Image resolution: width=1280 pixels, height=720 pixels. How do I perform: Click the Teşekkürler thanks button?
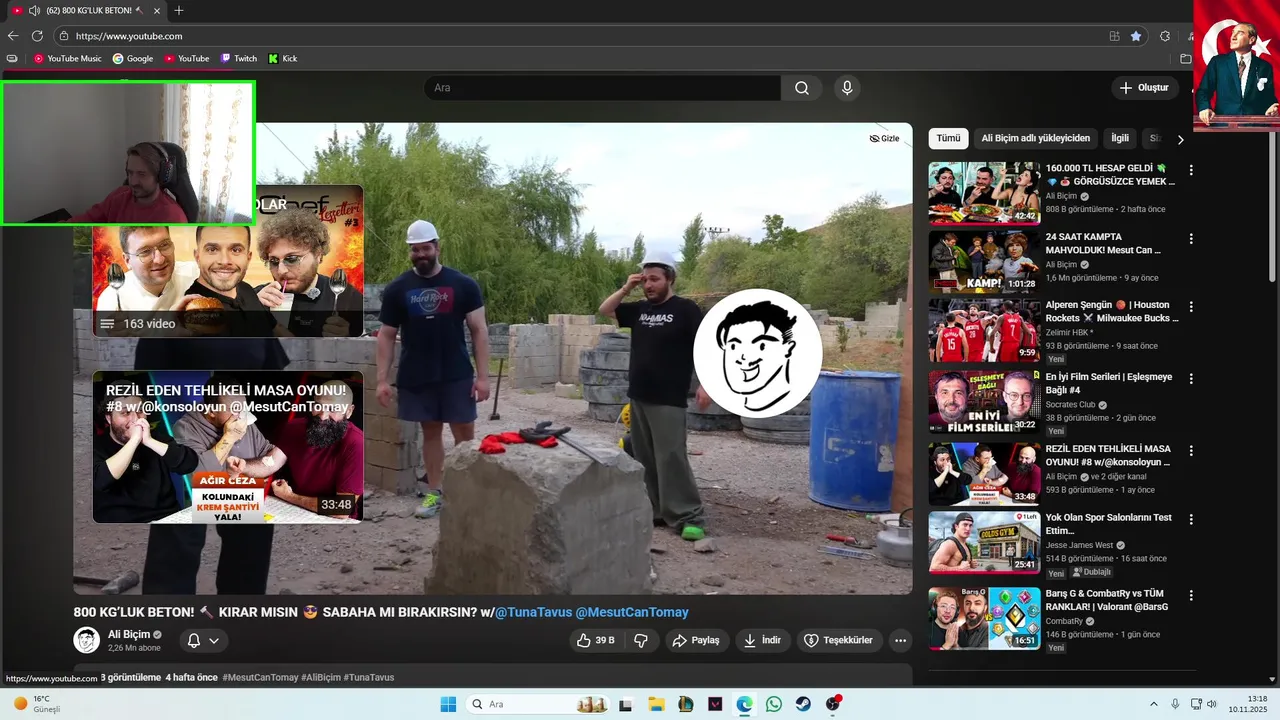tap(839, 640)
